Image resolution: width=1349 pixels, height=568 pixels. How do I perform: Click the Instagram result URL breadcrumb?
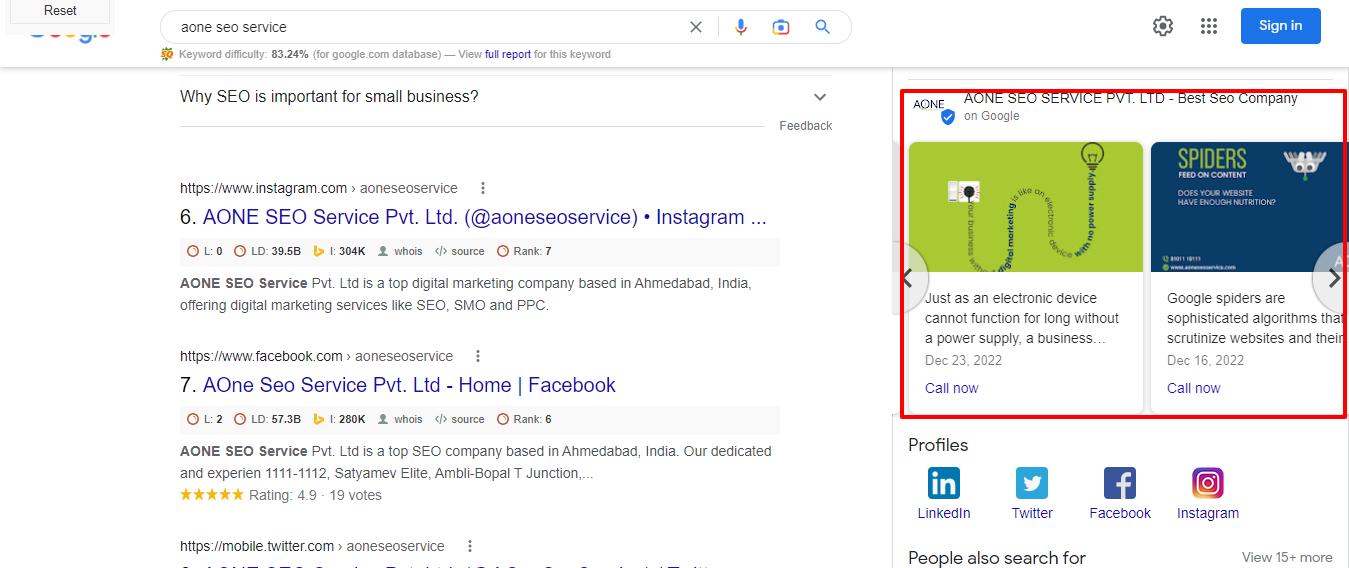point(319,188)
